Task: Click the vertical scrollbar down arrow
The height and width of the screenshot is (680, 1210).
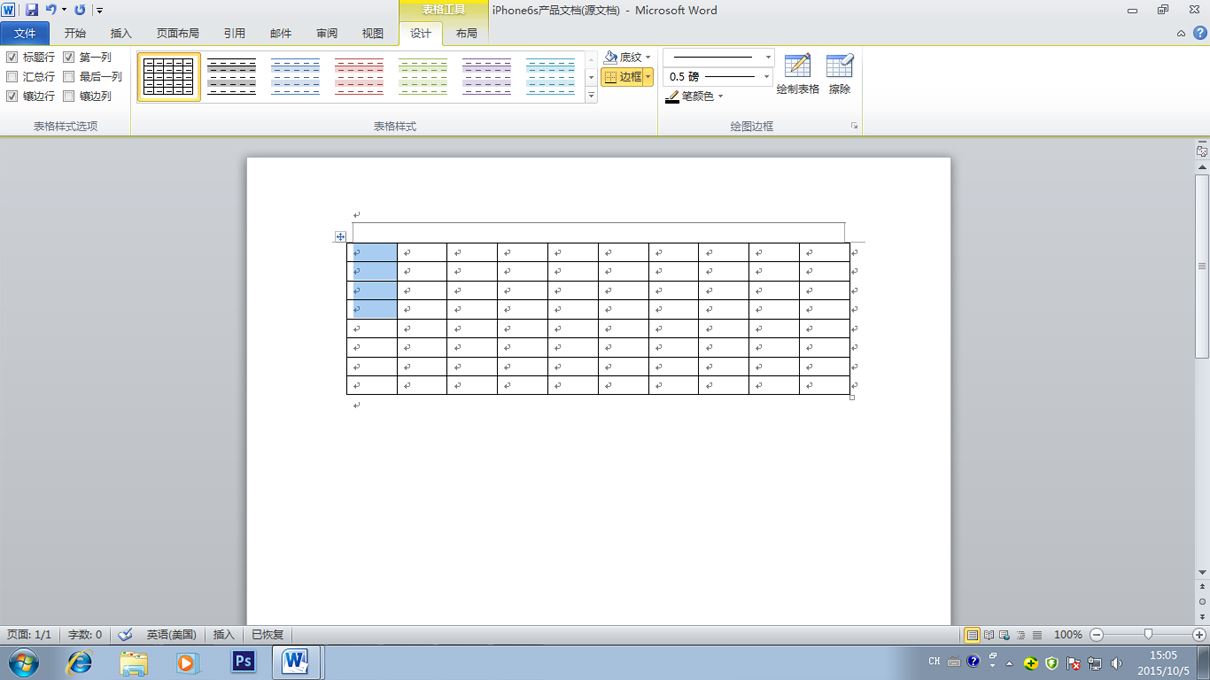Action: coord(1202,573)
